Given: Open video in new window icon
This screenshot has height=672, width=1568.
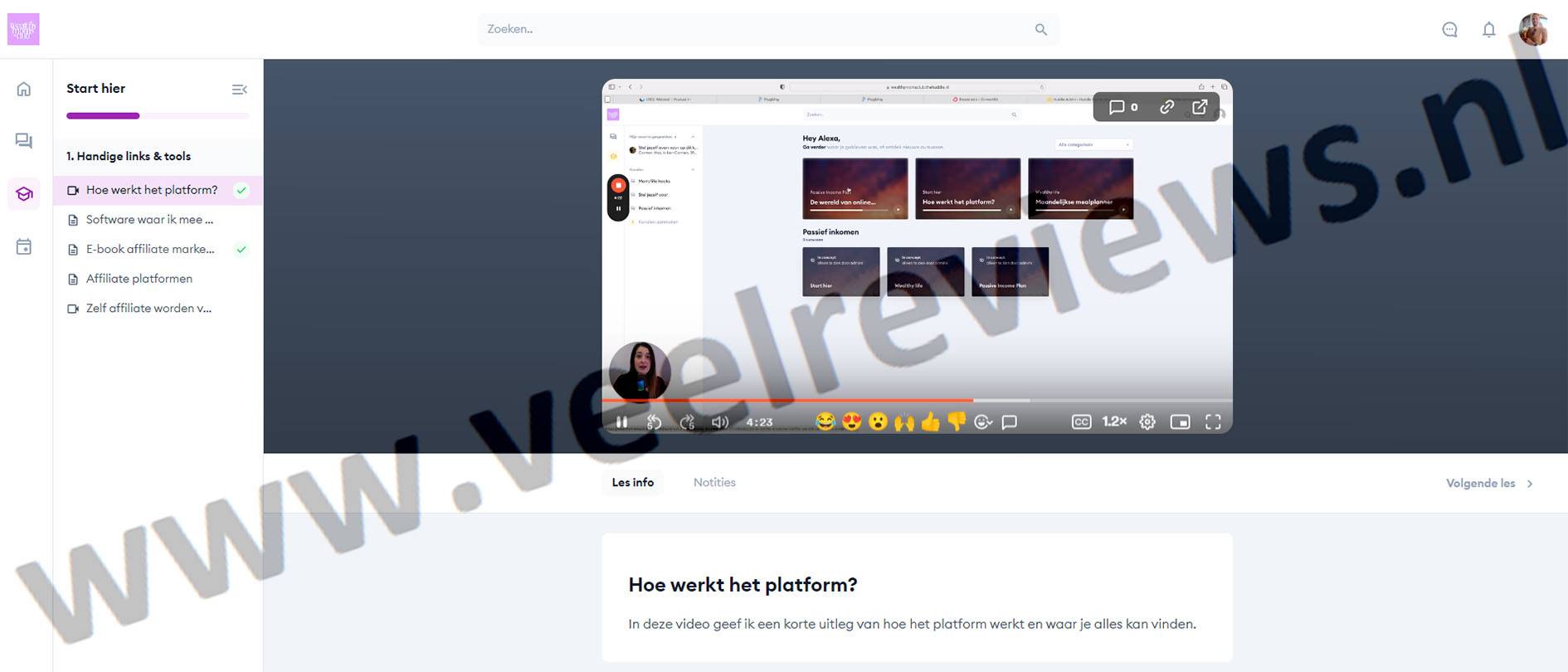Looking at the screenshot, I should (x=1200, y=107).
